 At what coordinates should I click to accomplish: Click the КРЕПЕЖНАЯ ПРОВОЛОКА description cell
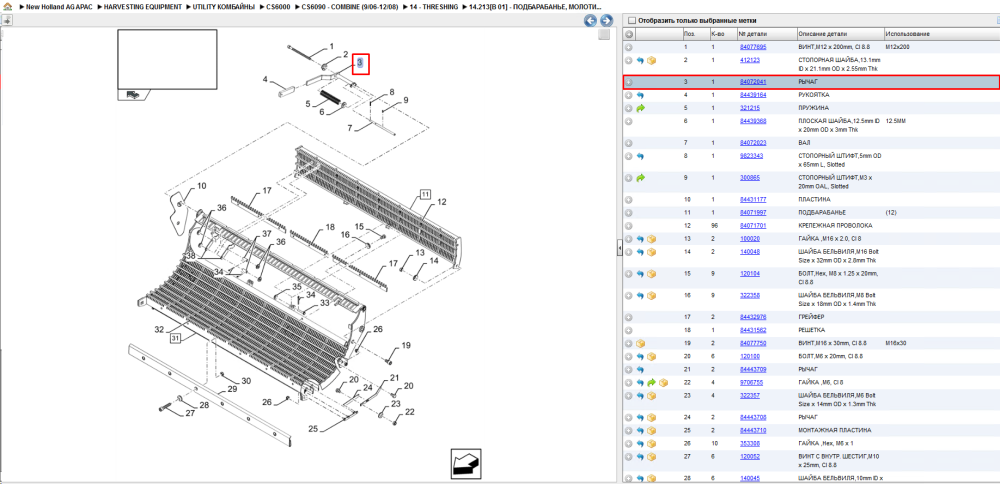point(840,226)
